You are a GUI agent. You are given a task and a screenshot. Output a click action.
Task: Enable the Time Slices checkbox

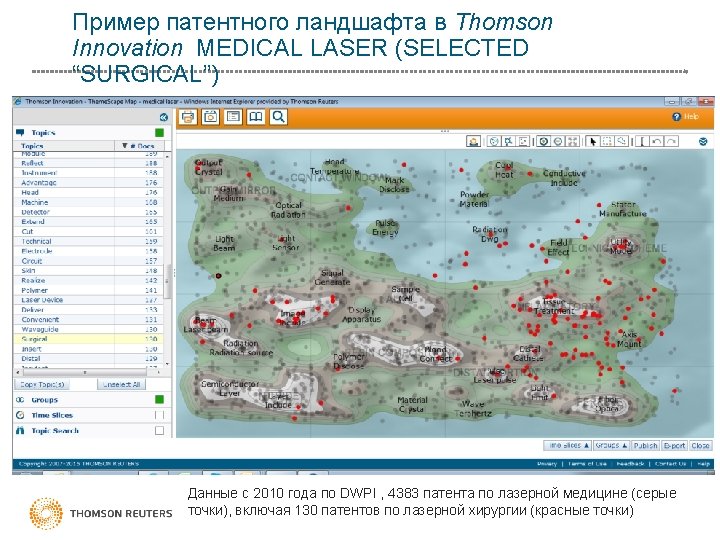(159, 415)
